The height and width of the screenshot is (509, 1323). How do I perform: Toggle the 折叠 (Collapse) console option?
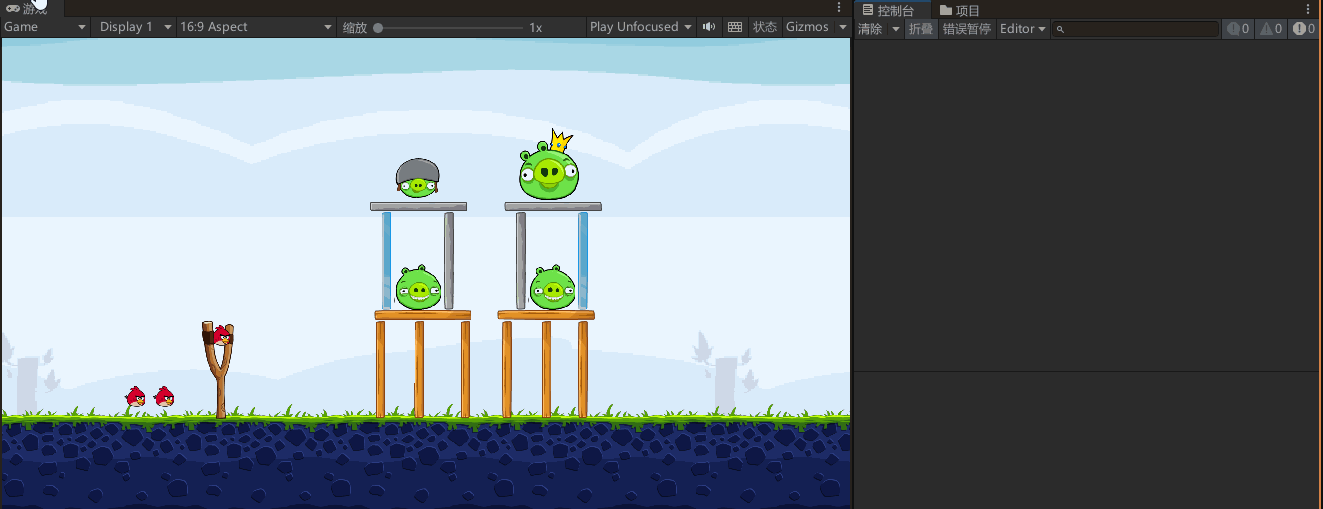pyautogui.click(x=920, y=29)
